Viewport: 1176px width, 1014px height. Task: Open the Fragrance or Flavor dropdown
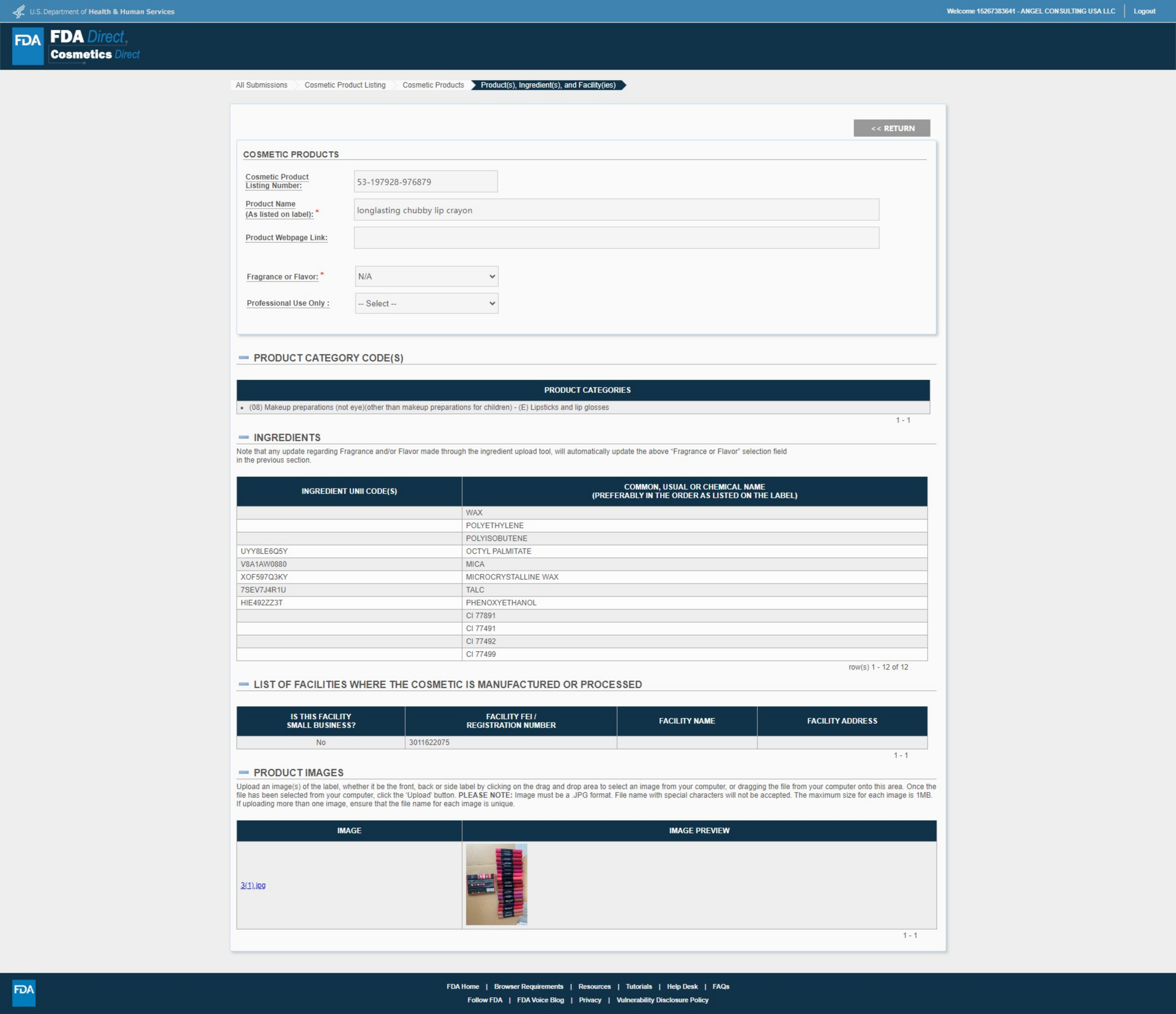(426, 277)
